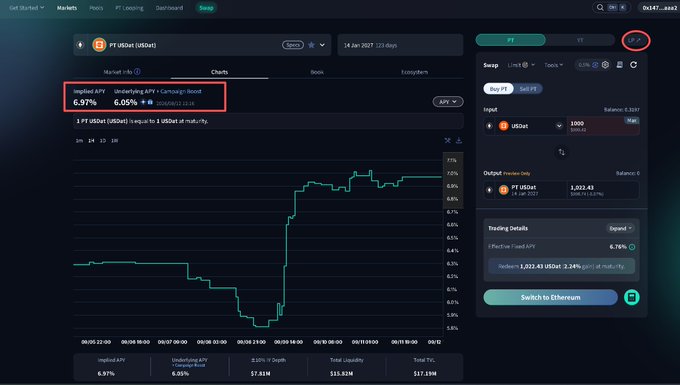Open Specs button for PT USDat

pos(293,45)
